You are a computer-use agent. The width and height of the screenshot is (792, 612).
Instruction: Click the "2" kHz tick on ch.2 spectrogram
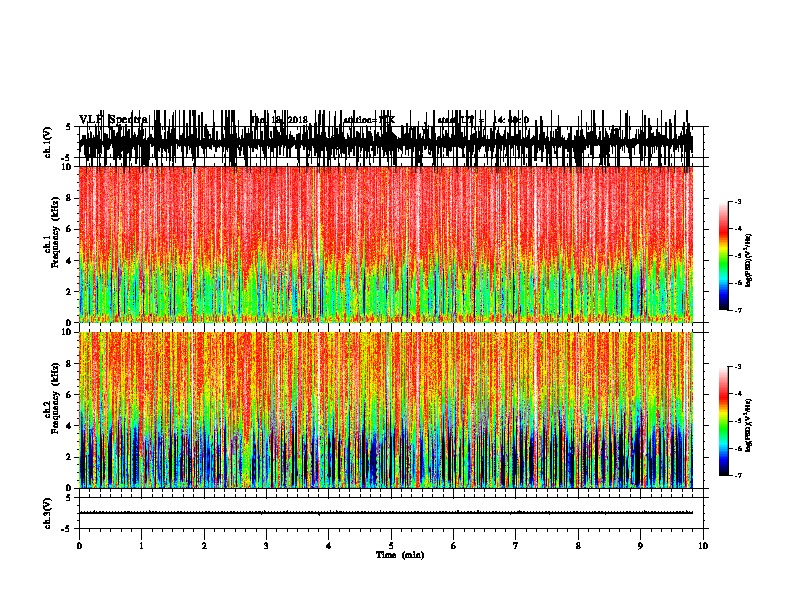click(x=69, y=457)
